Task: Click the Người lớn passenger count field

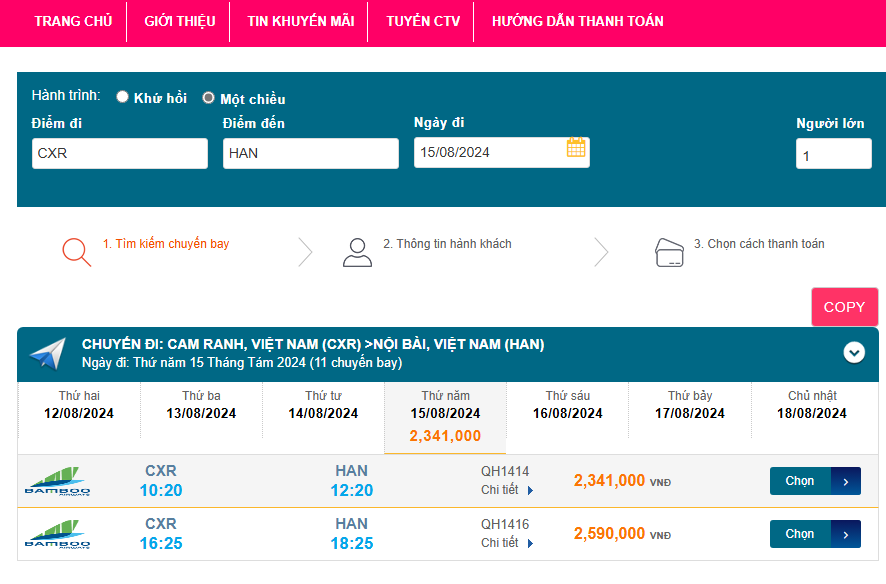Action: (833, 156)
